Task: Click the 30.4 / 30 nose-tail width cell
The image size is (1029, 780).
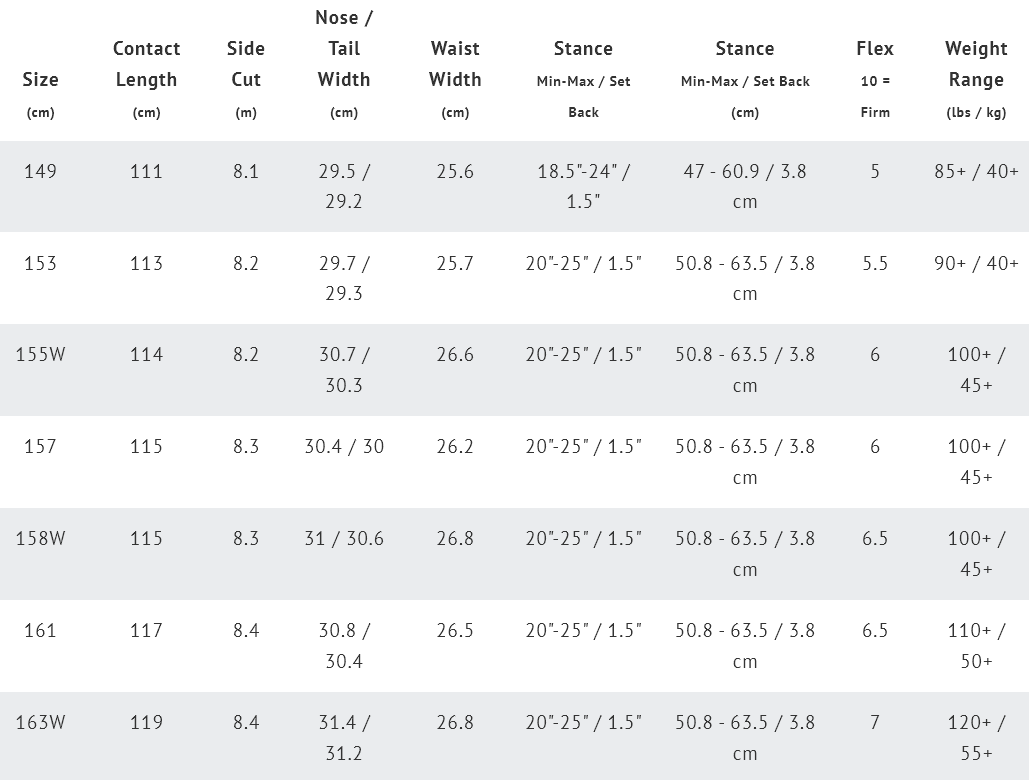Action: [344, 446]
